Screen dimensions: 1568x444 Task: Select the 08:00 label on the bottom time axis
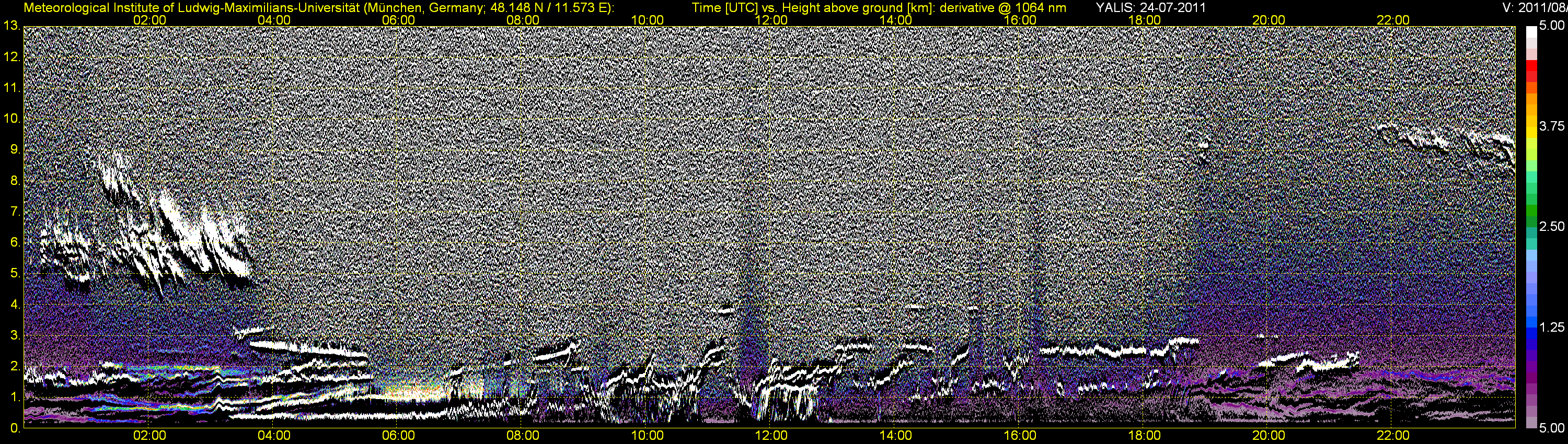point(523,436)
